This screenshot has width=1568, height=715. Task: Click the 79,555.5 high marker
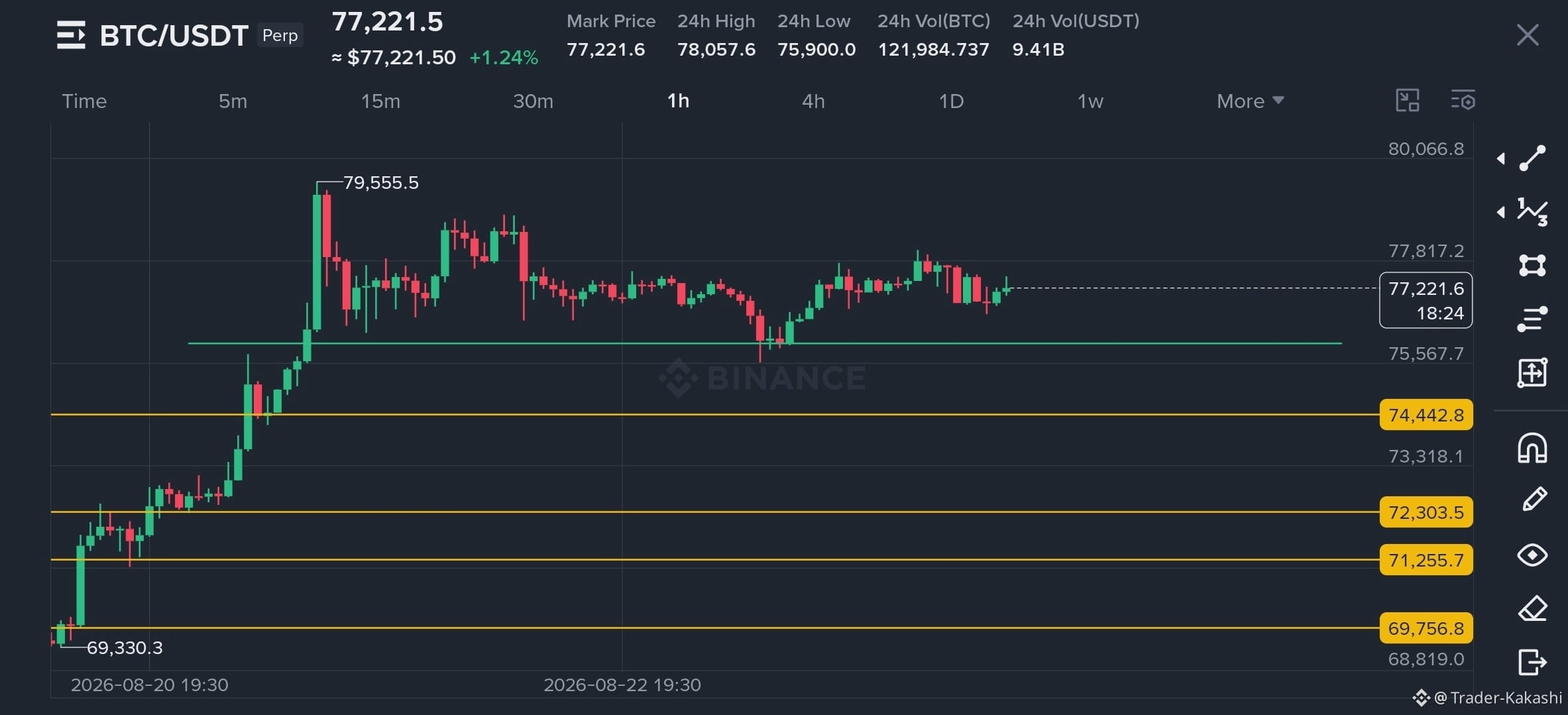coord(381,183)
